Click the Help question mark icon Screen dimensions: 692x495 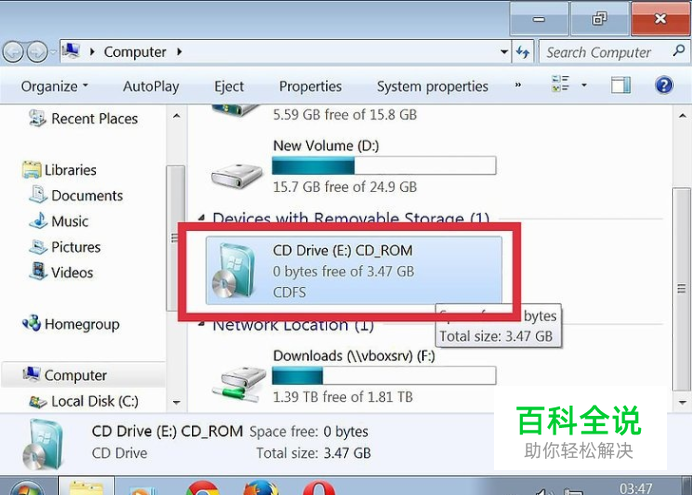[664, 85]
